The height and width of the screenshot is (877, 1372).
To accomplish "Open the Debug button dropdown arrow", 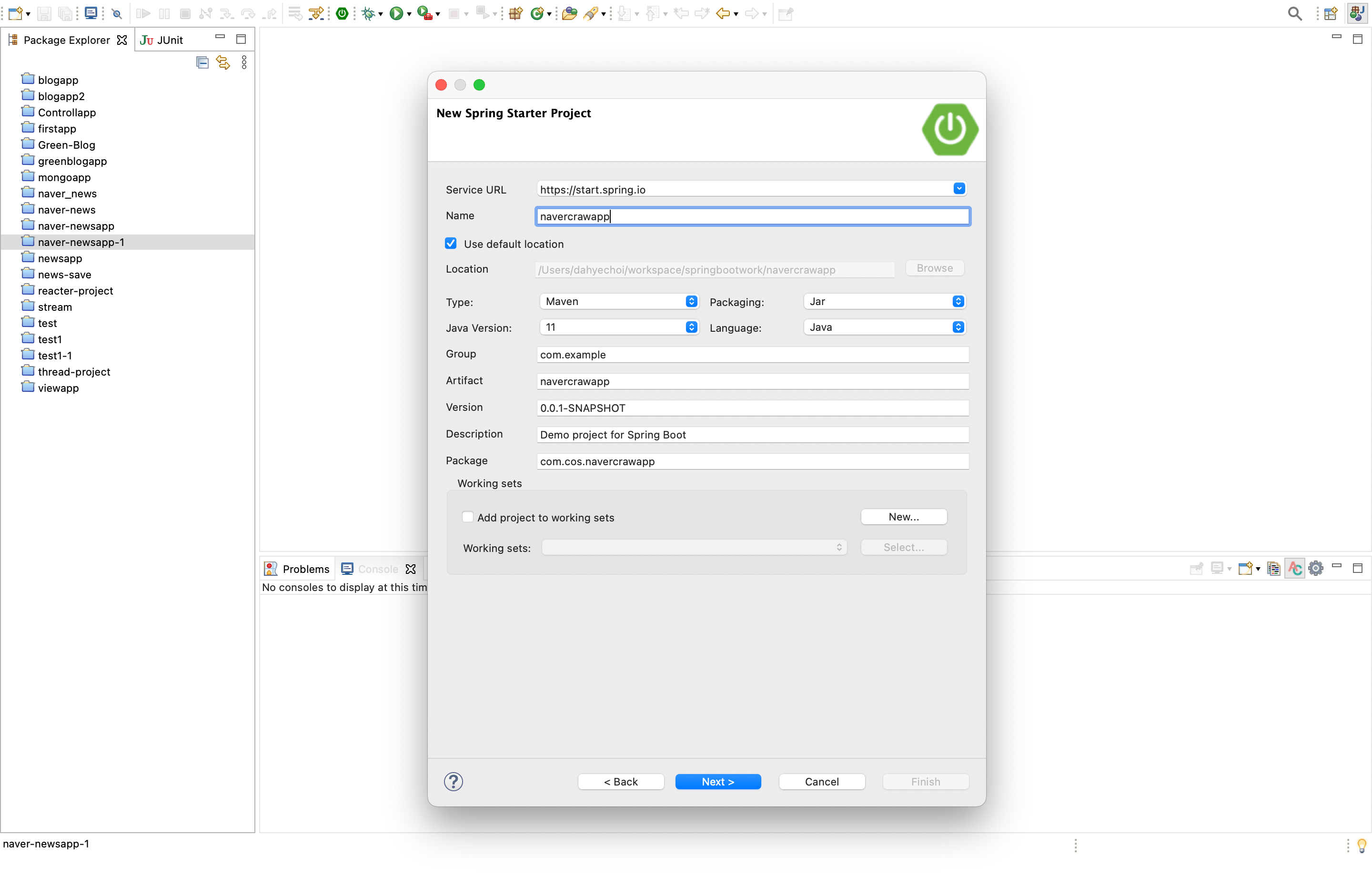I will click(381, 14).
